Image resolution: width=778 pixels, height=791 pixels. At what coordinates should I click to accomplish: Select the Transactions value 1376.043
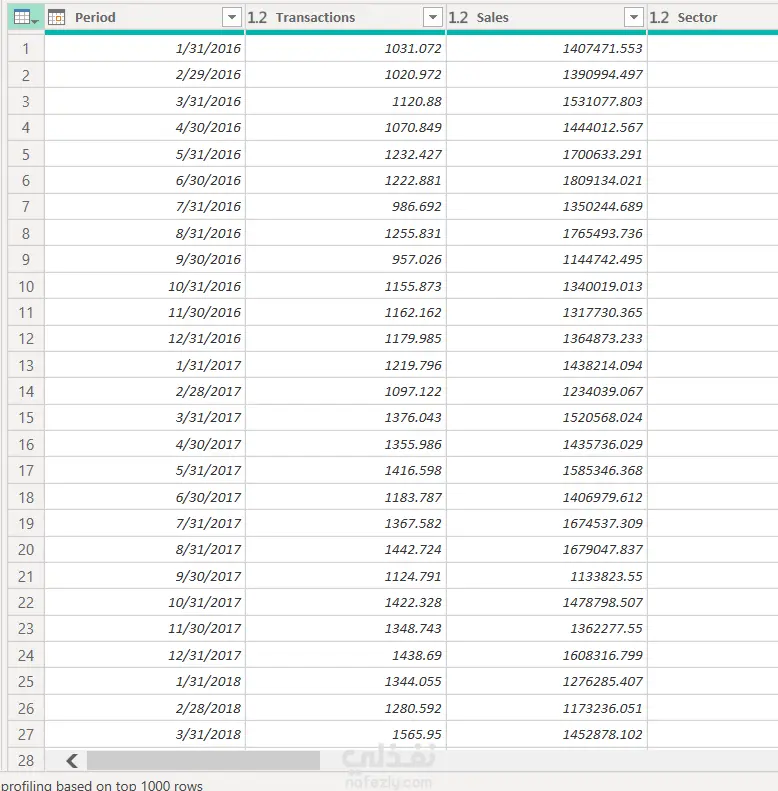(346, 418)
